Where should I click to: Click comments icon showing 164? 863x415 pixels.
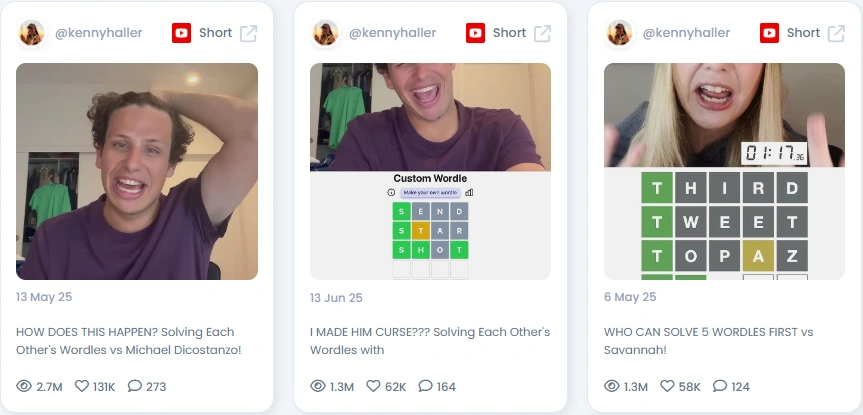[x=425, y=386]
